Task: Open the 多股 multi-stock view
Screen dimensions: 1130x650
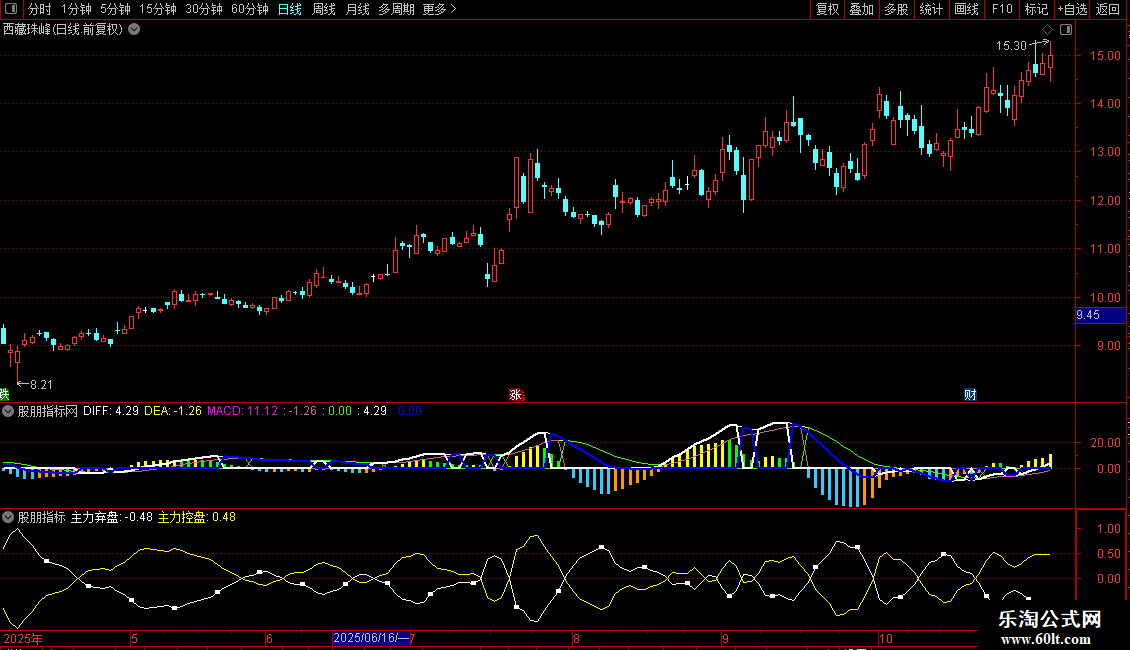Action: (x=896, y=9)
